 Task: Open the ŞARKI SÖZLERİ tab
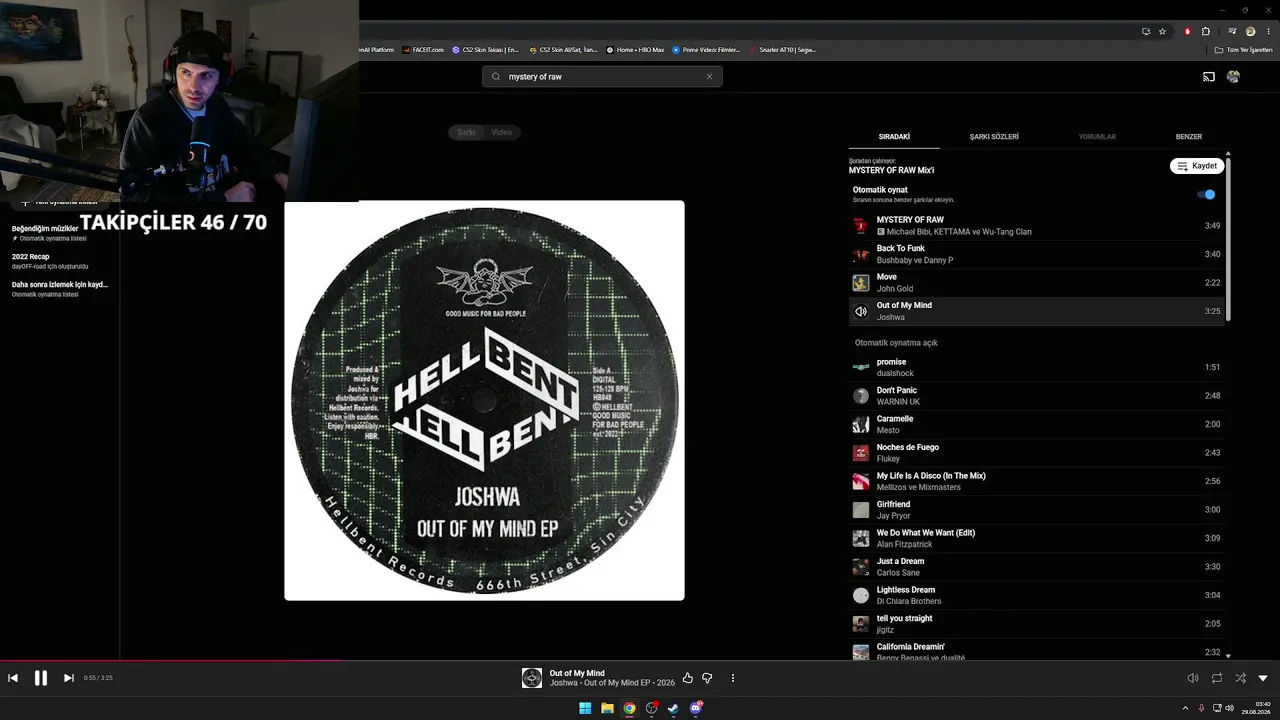pyautogui.click(x=994, y=137)
